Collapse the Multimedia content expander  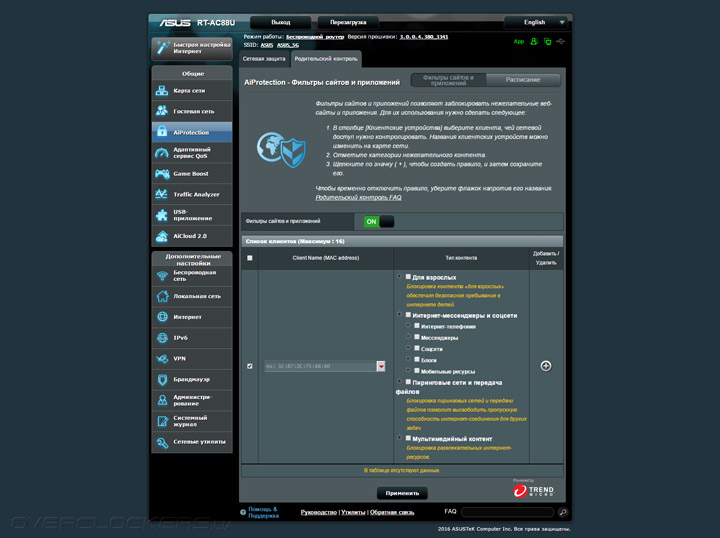coord(399,437)
